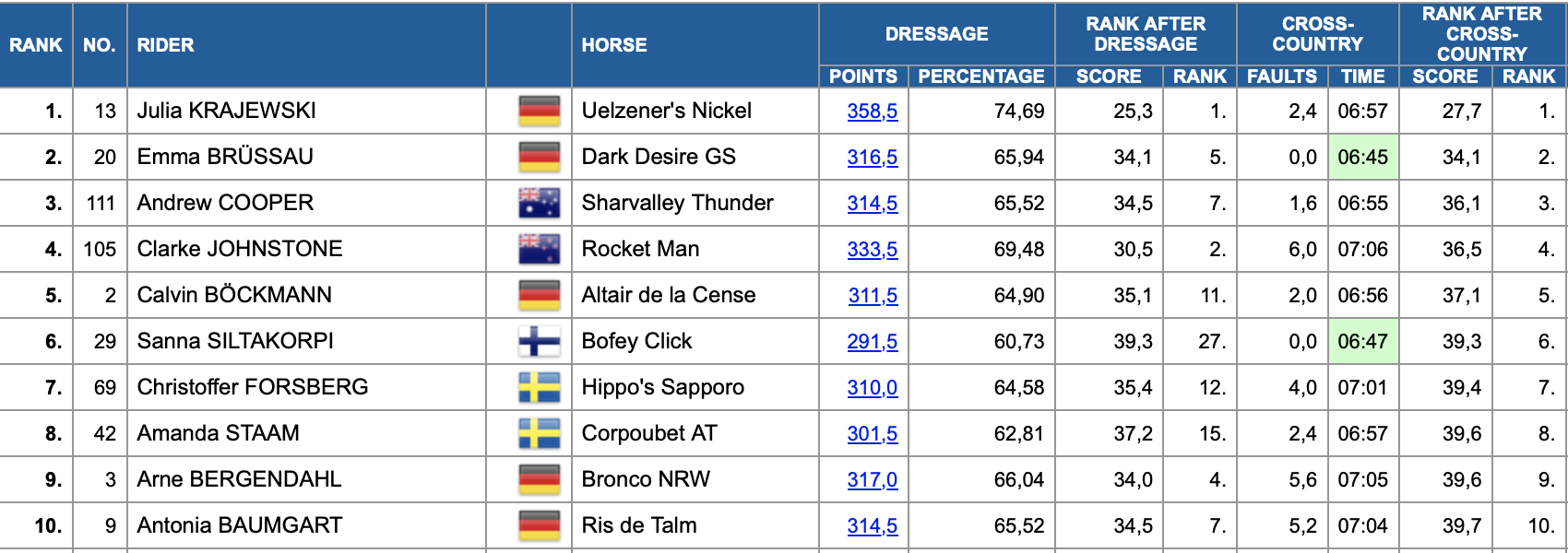Screen dimensions: 1568x553
Task: Click the highlighted 06:47 time cell
Action: pos(1363,341)
